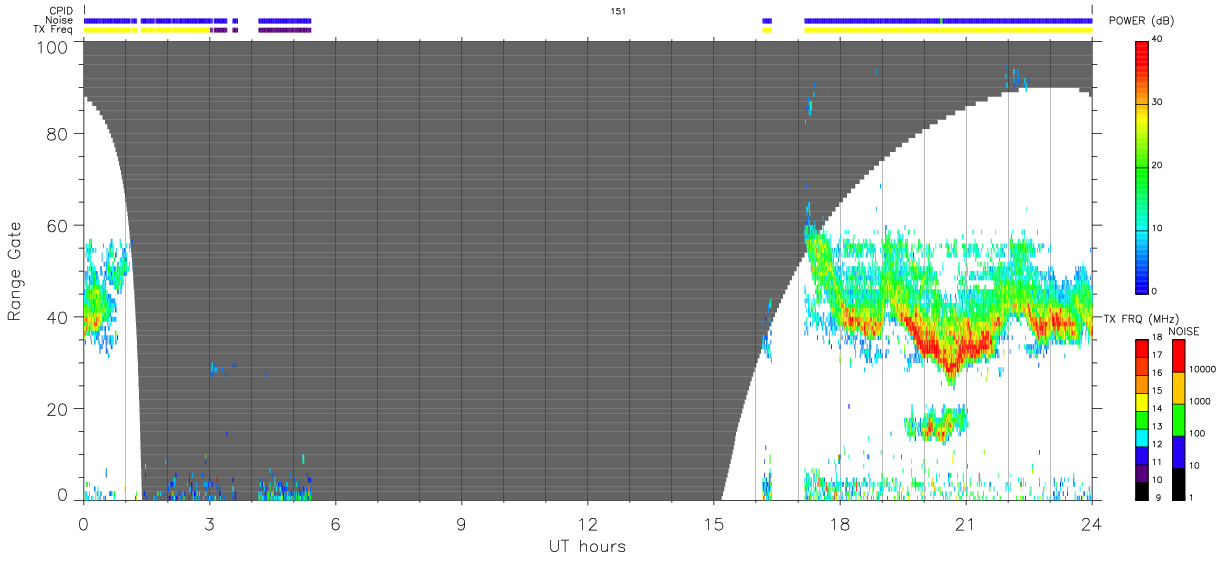The width and height of the screenshot is (1228, 567).
Task: Click the UT hours axis title
Action: coord(587,546)
